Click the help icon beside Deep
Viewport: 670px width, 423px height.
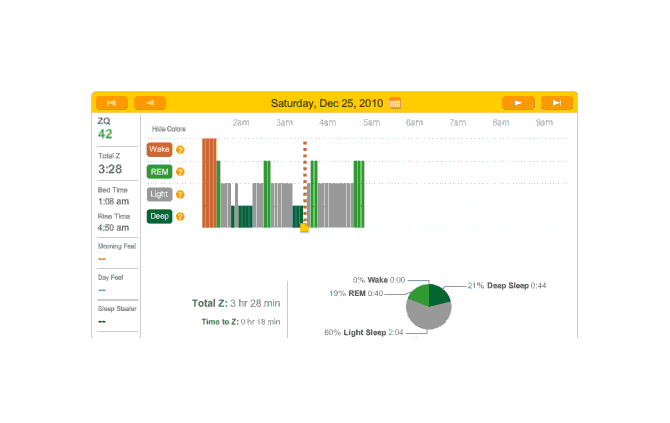(181, 216)
